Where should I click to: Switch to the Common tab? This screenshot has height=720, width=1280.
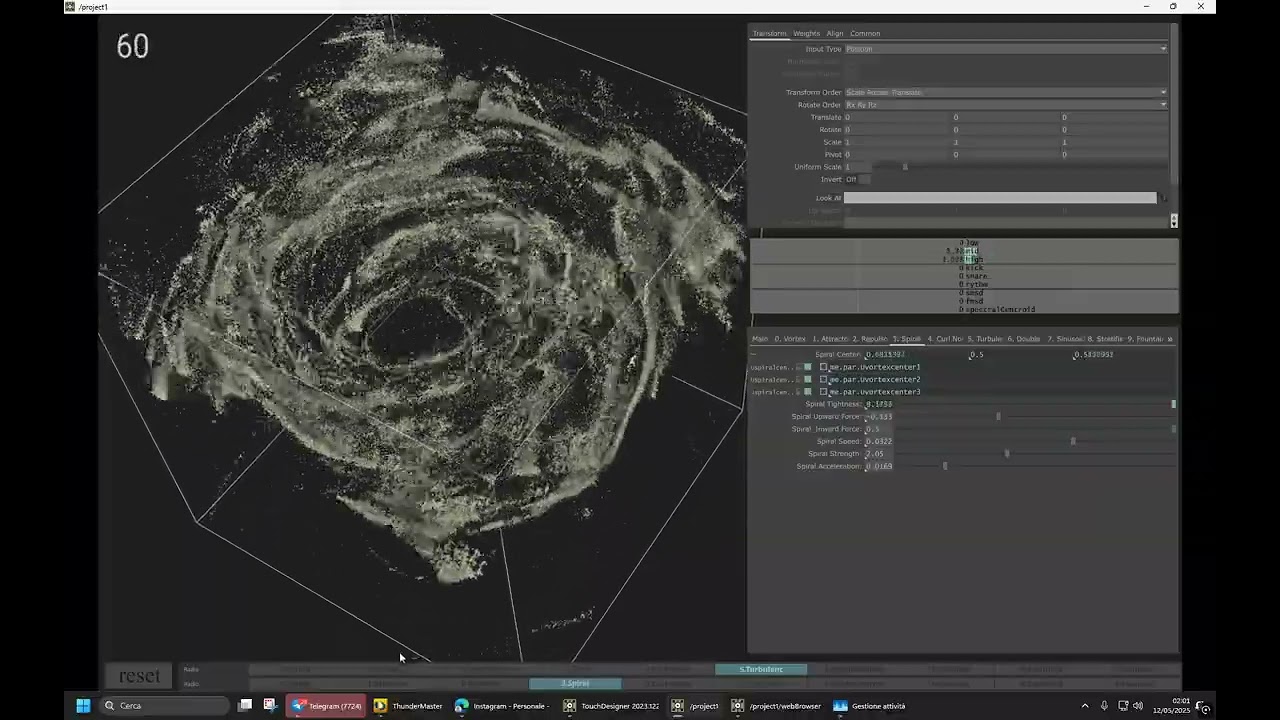pyautogui.click(x=865, y=34)
